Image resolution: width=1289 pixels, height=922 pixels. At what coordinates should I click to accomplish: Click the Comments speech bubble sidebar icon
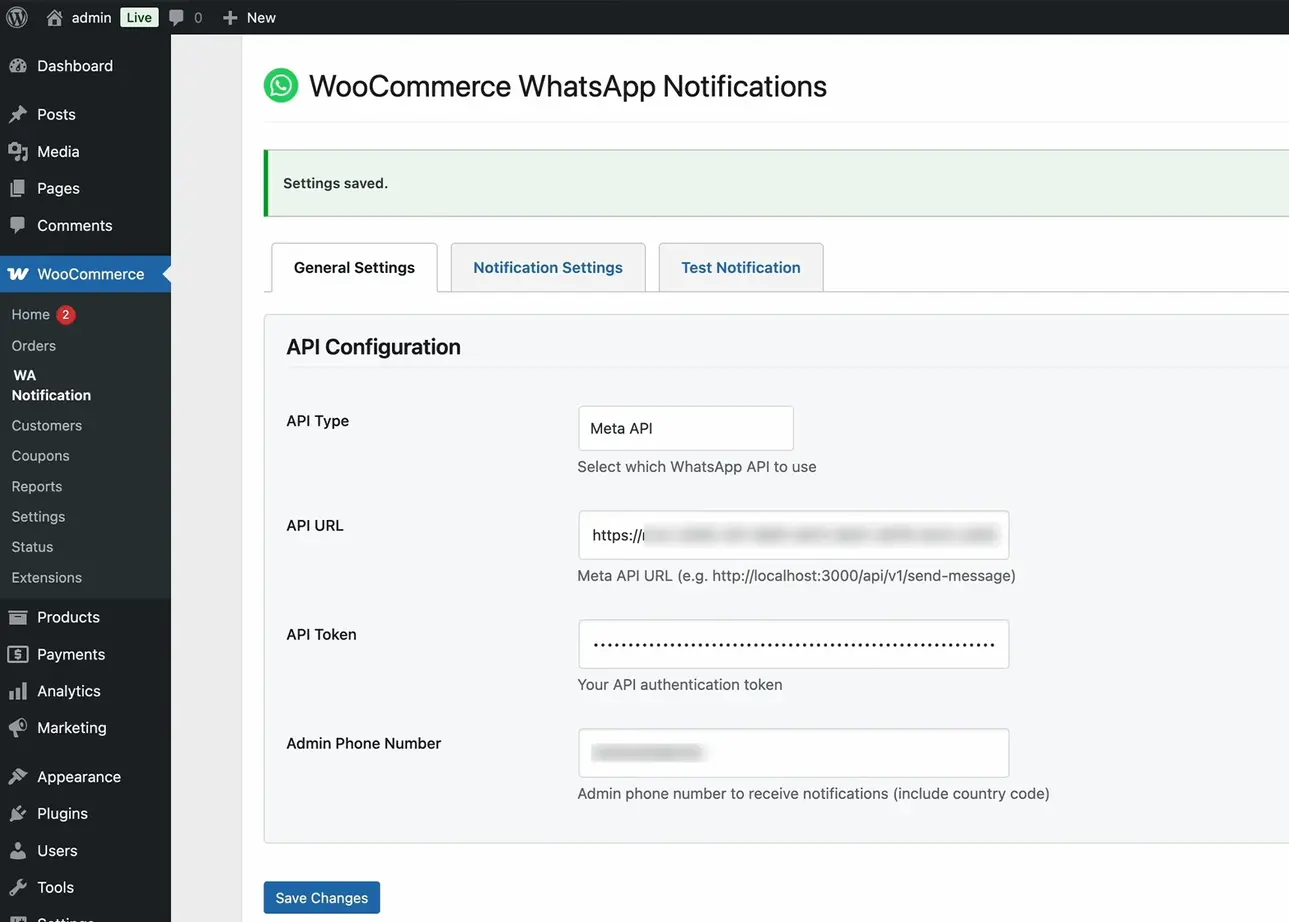pyautogui.click(x=18, y=226)
